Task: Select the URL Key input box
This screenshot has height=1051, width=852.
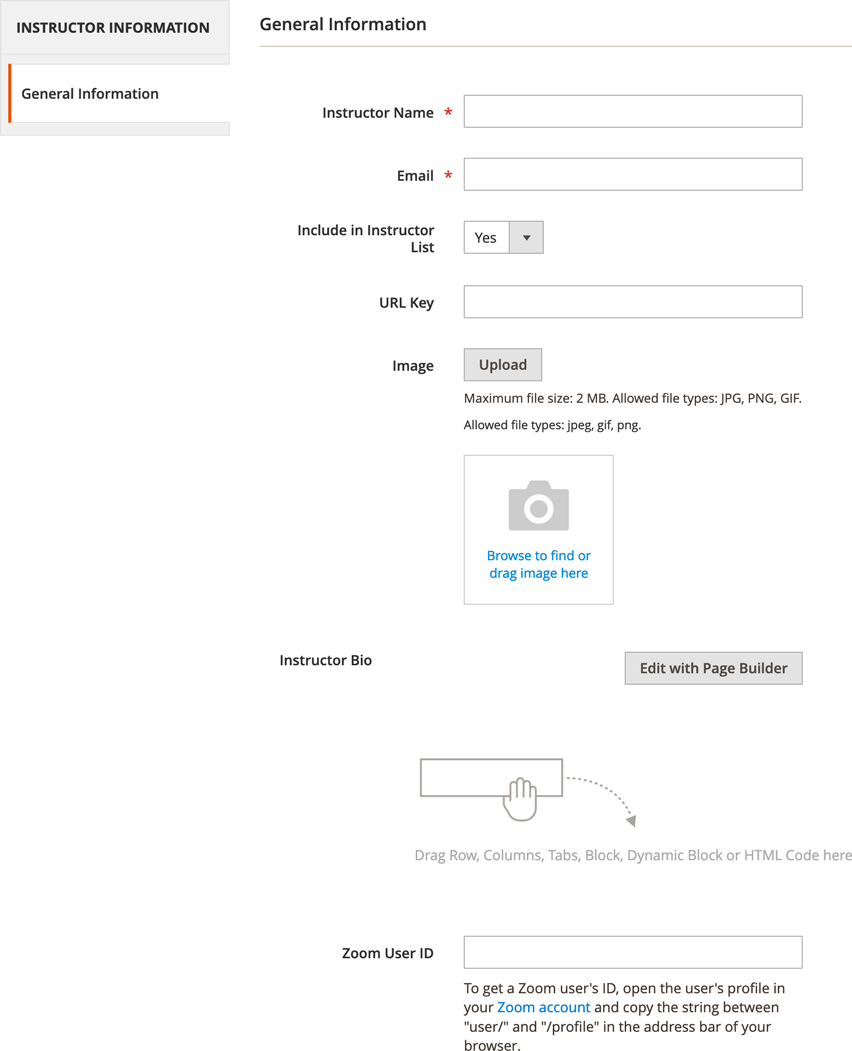Action: (632, 302)
